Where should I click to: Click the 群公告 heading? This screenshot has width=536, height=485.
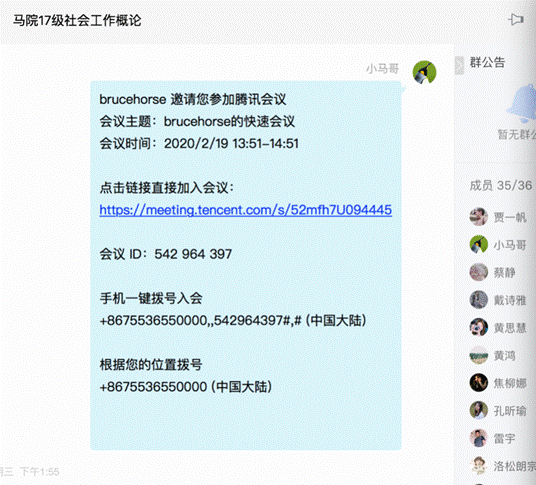487,63
